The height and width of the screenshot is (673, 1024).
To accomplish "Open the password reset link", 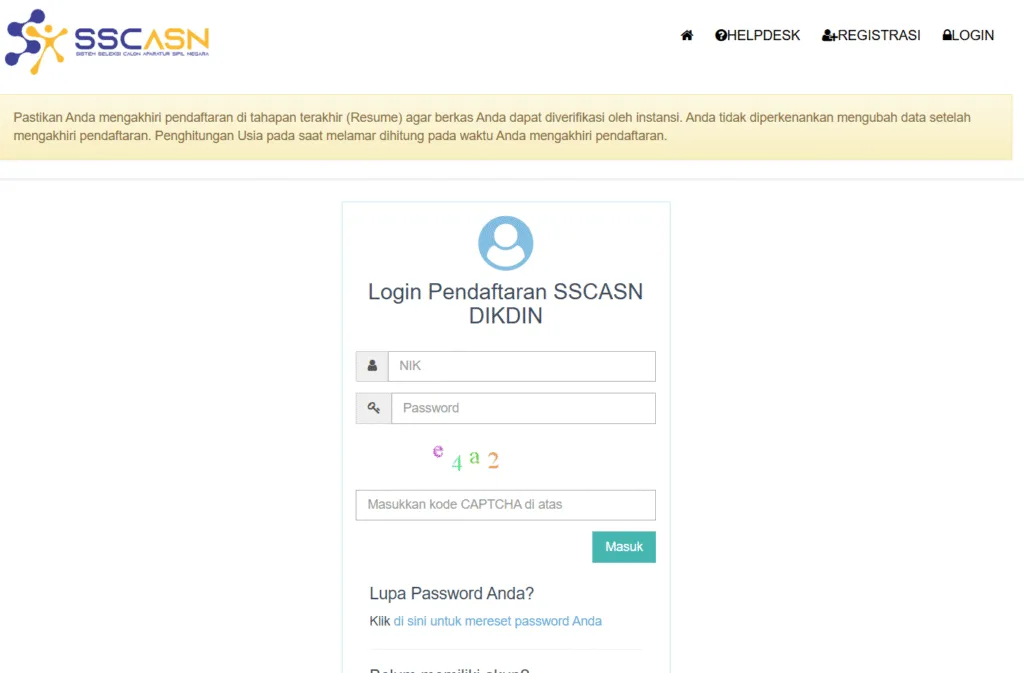I will pos(498,621).
